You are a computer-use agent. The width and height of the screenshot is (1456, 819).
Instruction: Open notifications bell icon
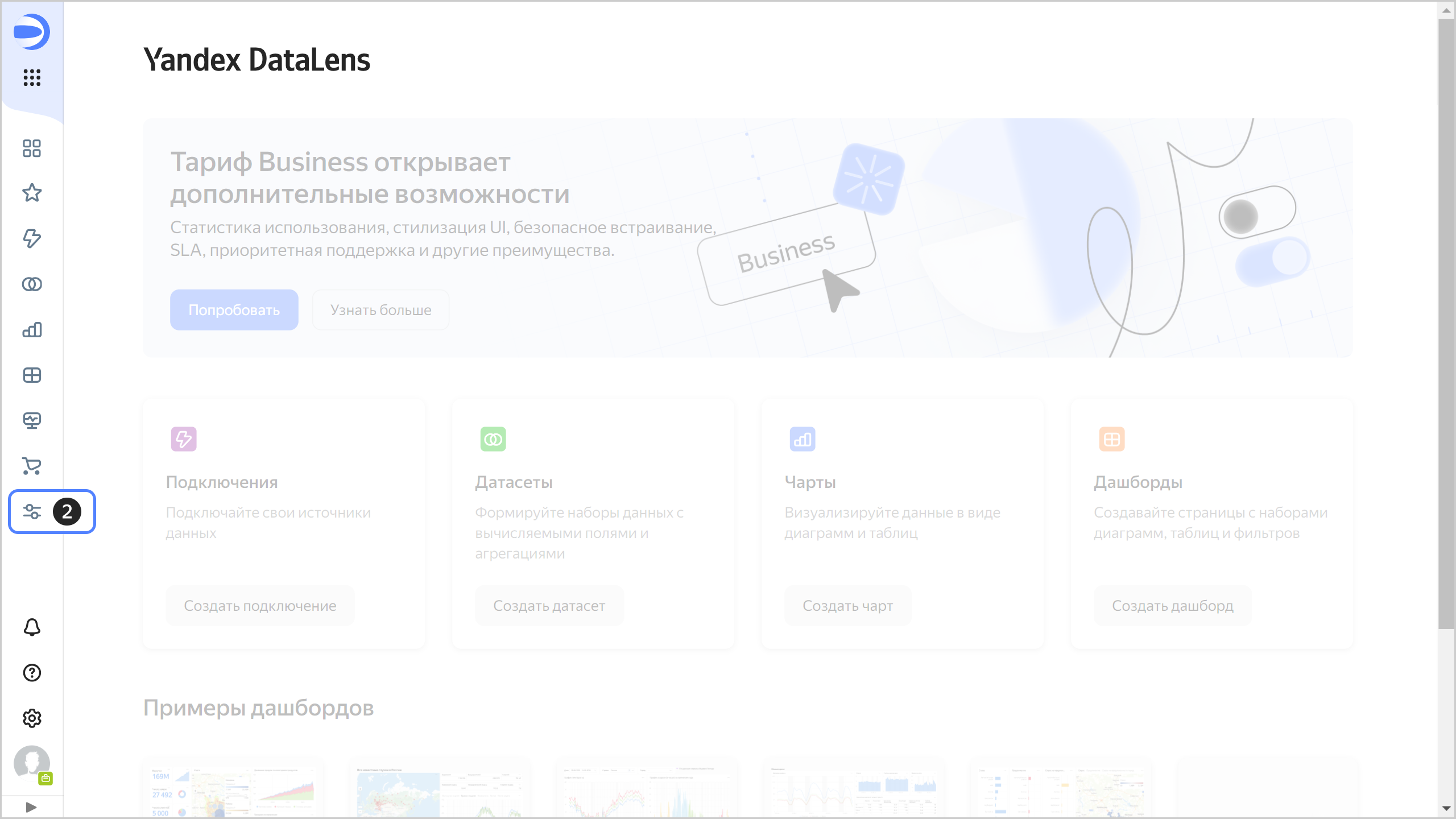coord(32,627)
